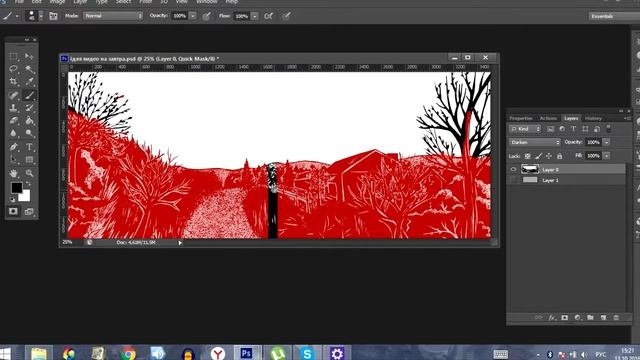Select the Path Selection tool
Viewport: 640px width, 360px height.
coord(13,160)
